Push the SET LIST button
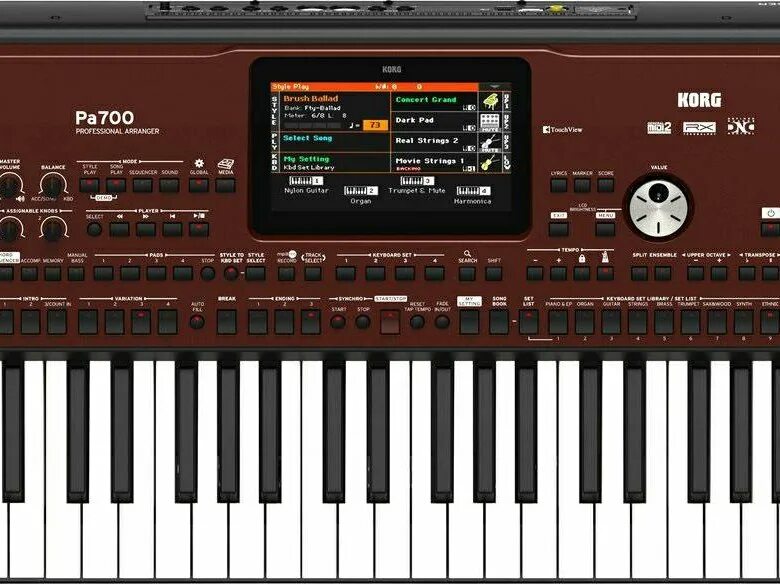 click(x=528, y=322)
